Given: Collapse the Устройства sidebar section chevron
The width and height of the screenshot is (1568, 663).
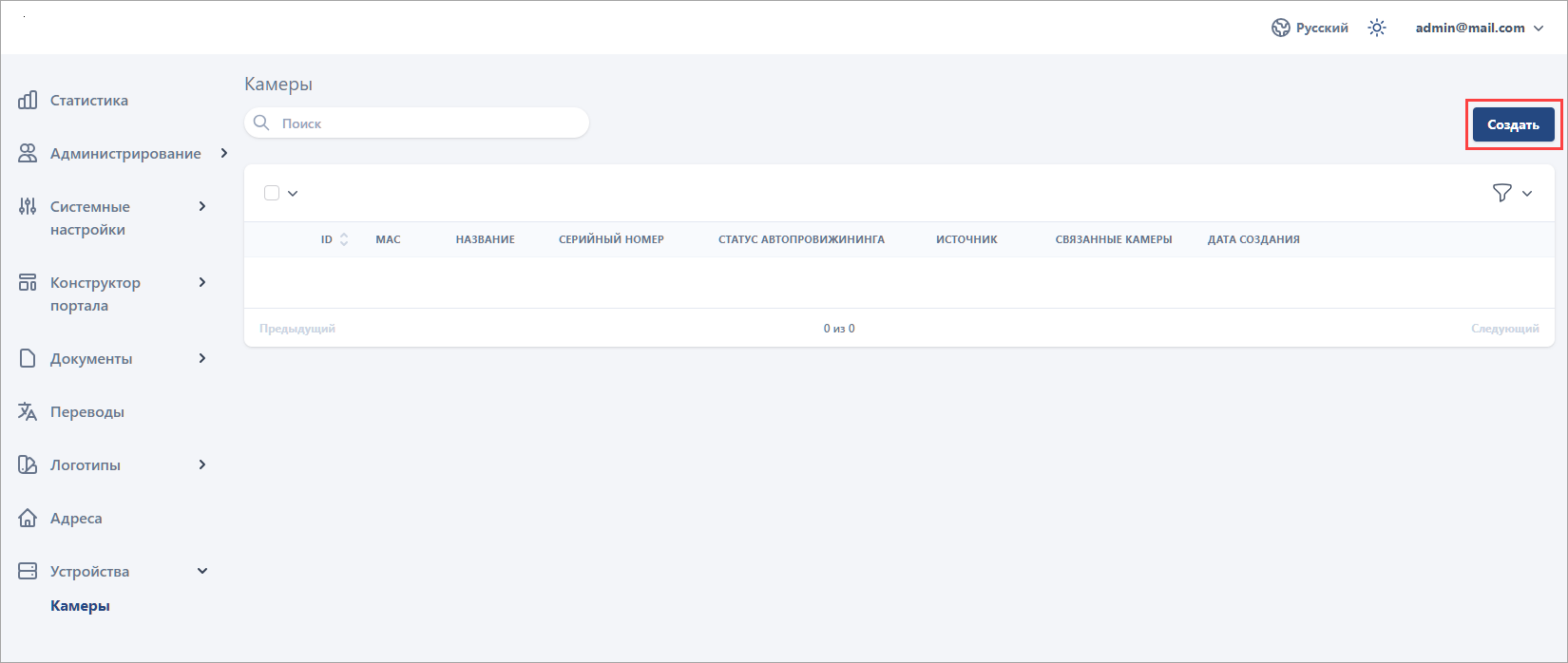Looking at the screenshot, I should pyautogui.click(x=201, y=571).
